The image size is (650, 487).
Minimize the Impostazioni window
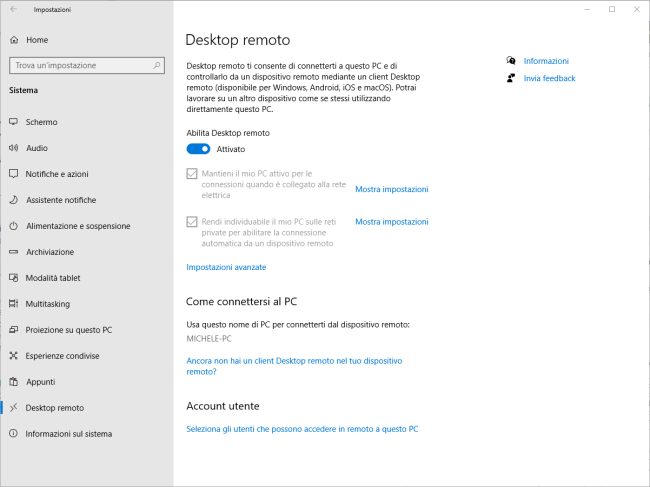(587, 9)
